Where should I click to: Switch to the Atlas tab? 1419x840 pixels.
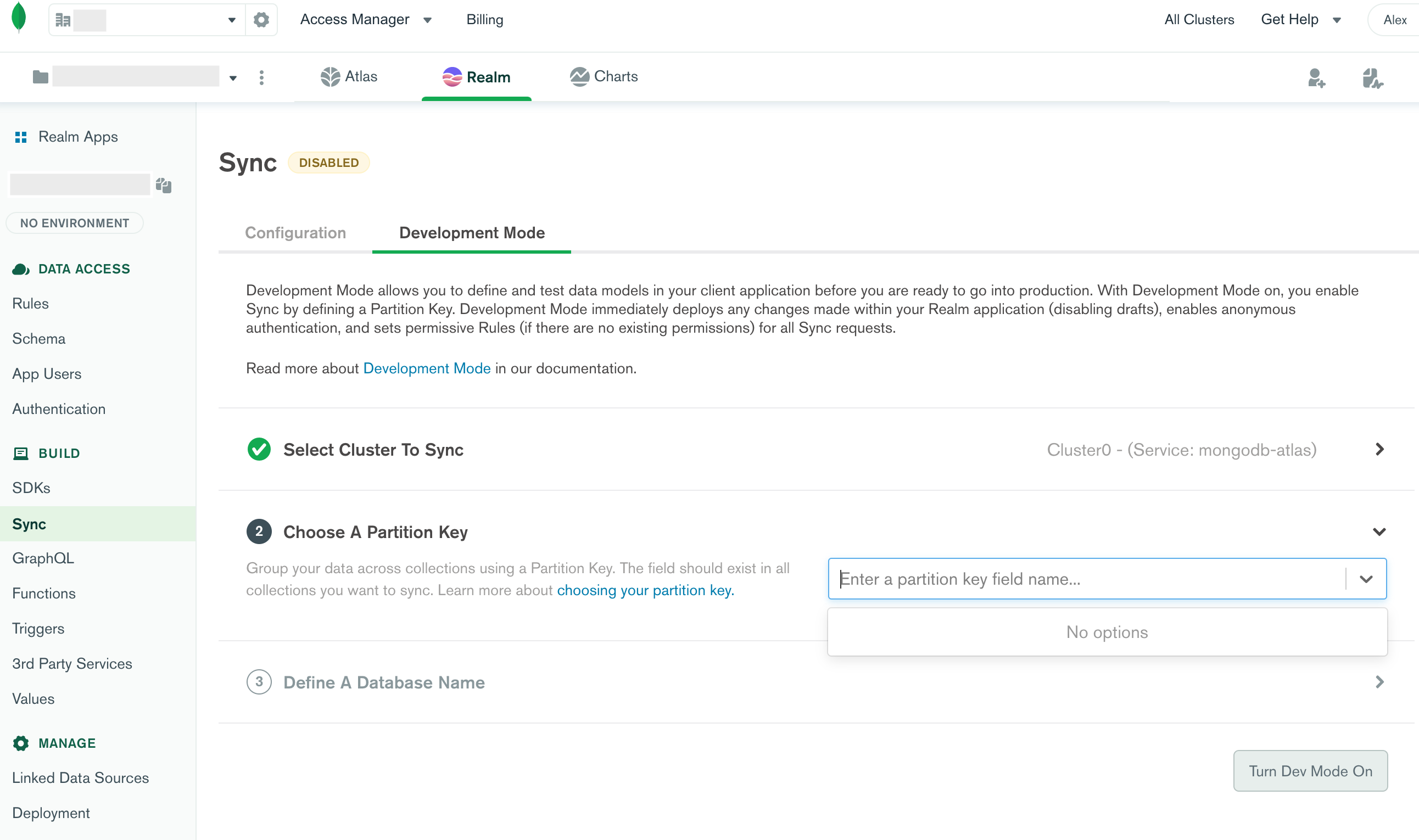[349, 76]
